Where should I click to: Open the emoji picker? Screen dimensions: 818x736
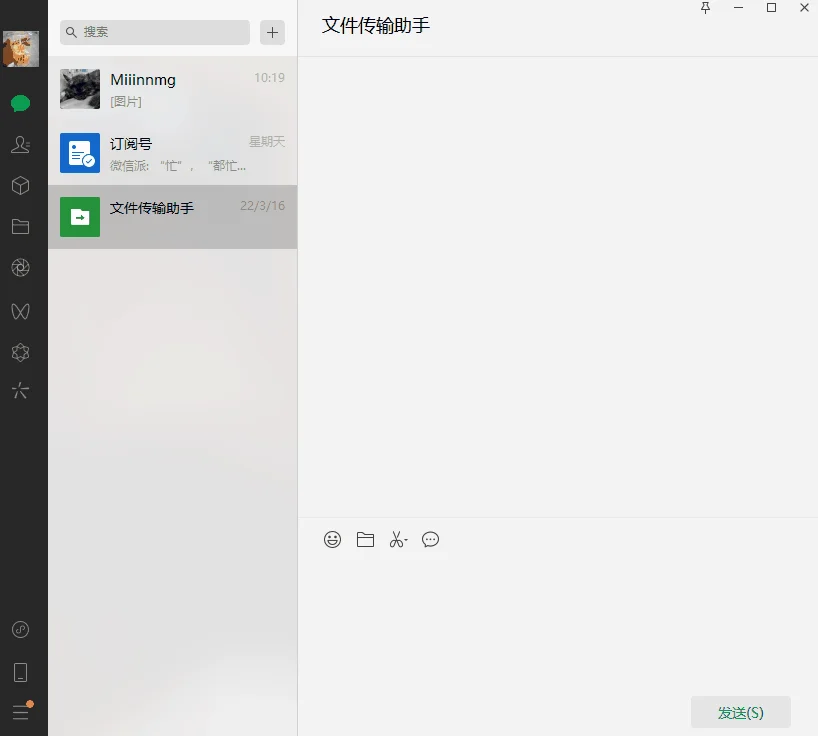332,539
